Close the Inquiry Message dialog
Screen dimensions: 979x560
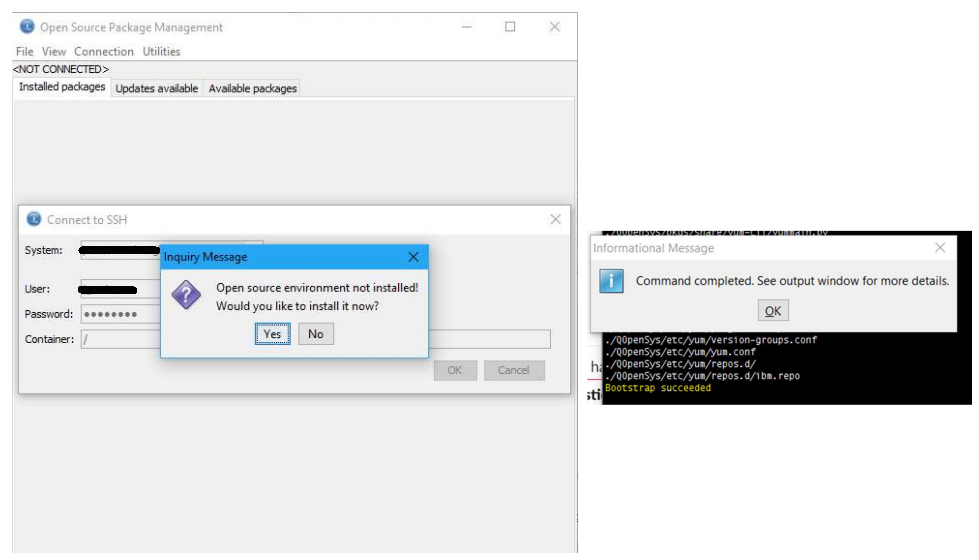pos(413,257)
